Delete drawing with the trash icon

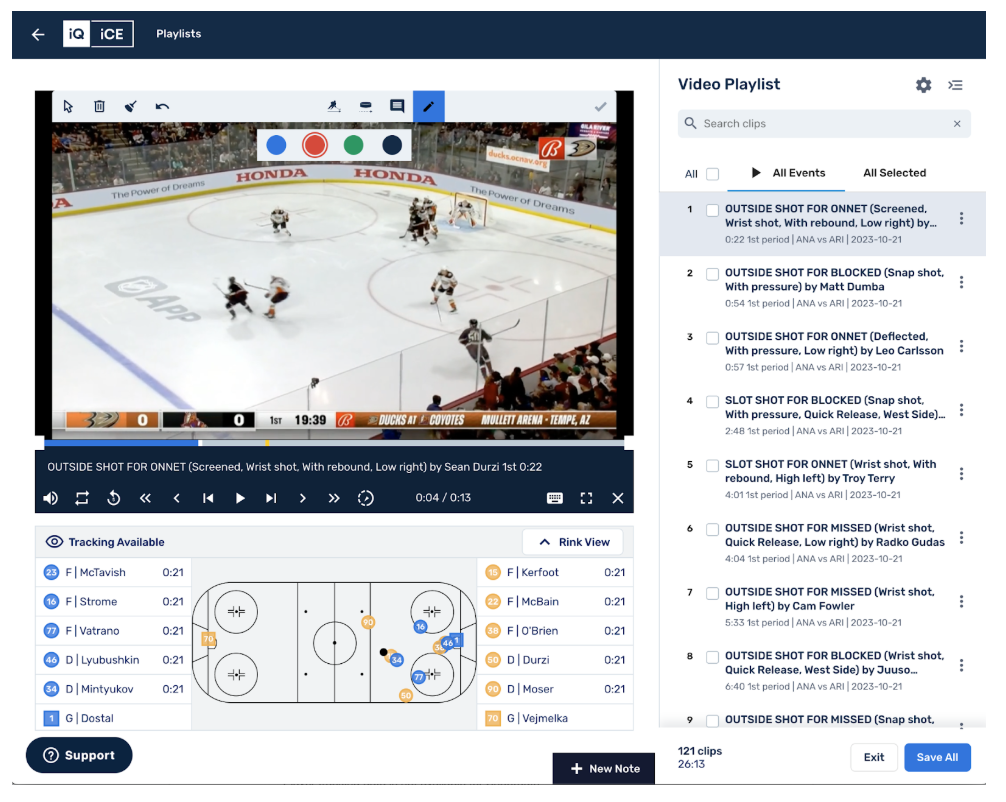99,107
